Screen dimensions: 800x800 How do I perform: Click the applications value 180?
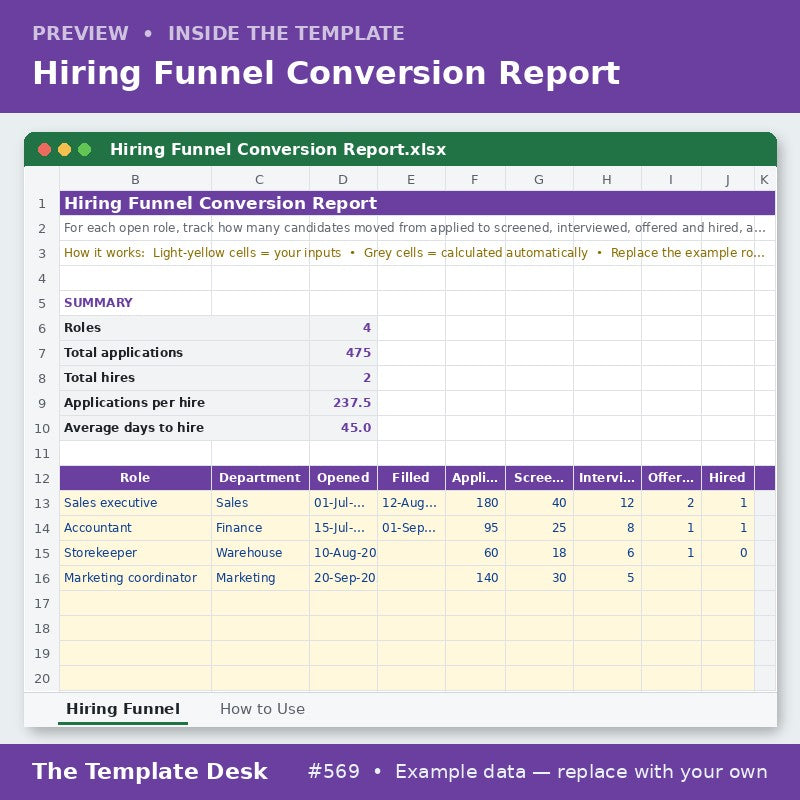[476, 503]
